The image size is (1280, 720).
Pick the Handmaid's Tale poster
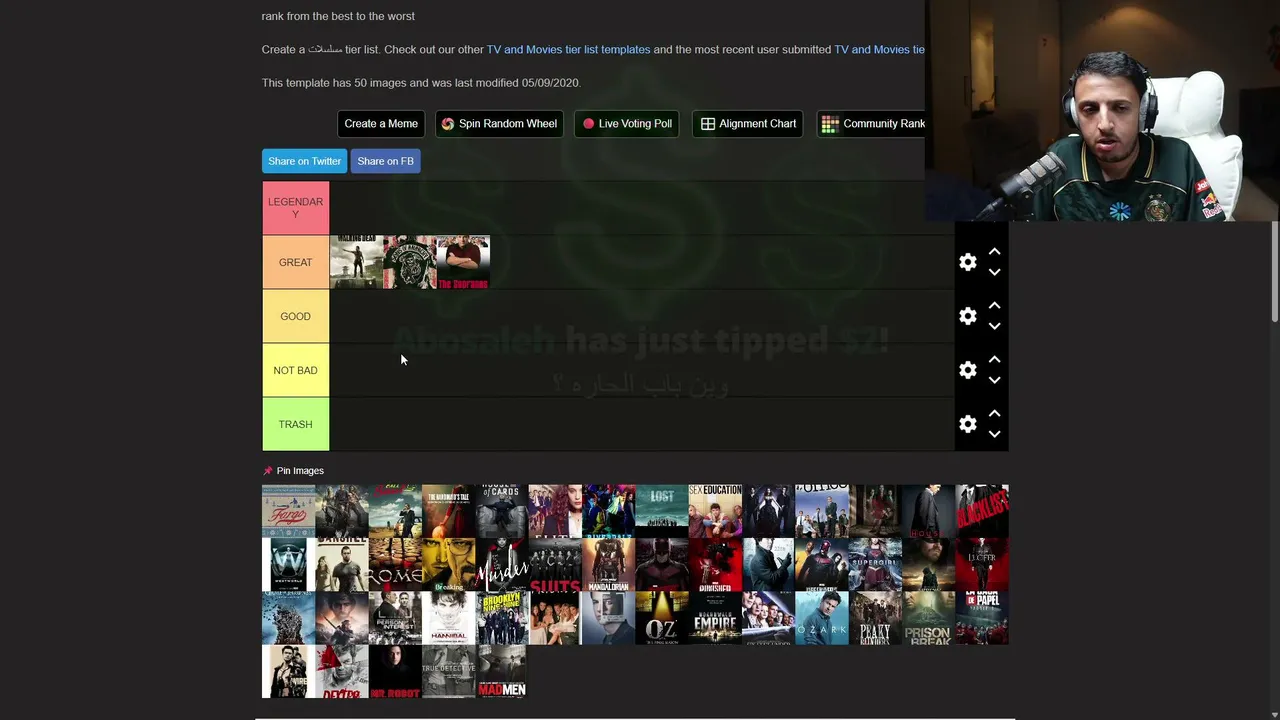pyautogui.click(x=448, y=511)
